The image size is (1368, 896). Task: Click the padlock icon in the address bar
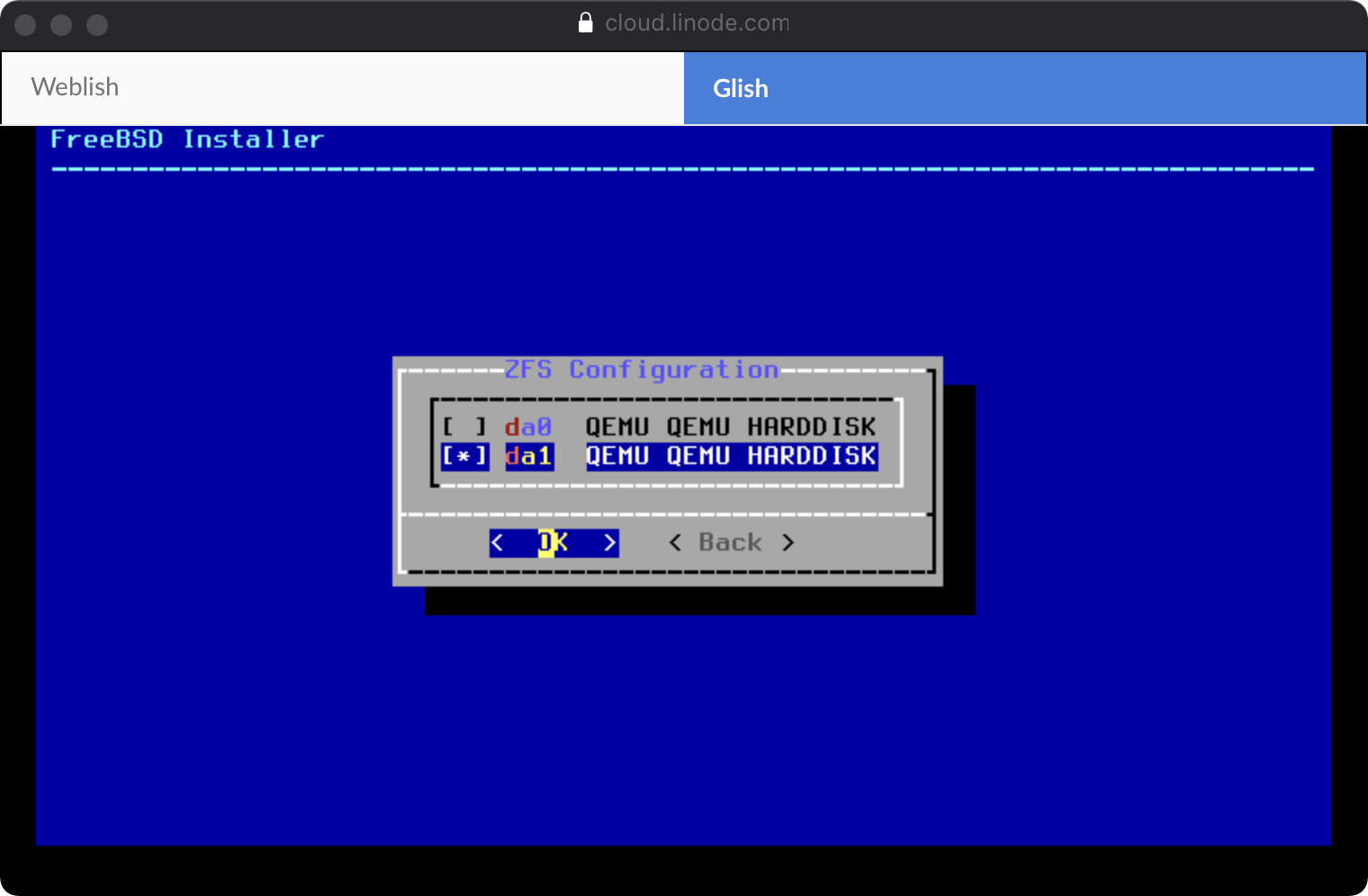[585, 22]
